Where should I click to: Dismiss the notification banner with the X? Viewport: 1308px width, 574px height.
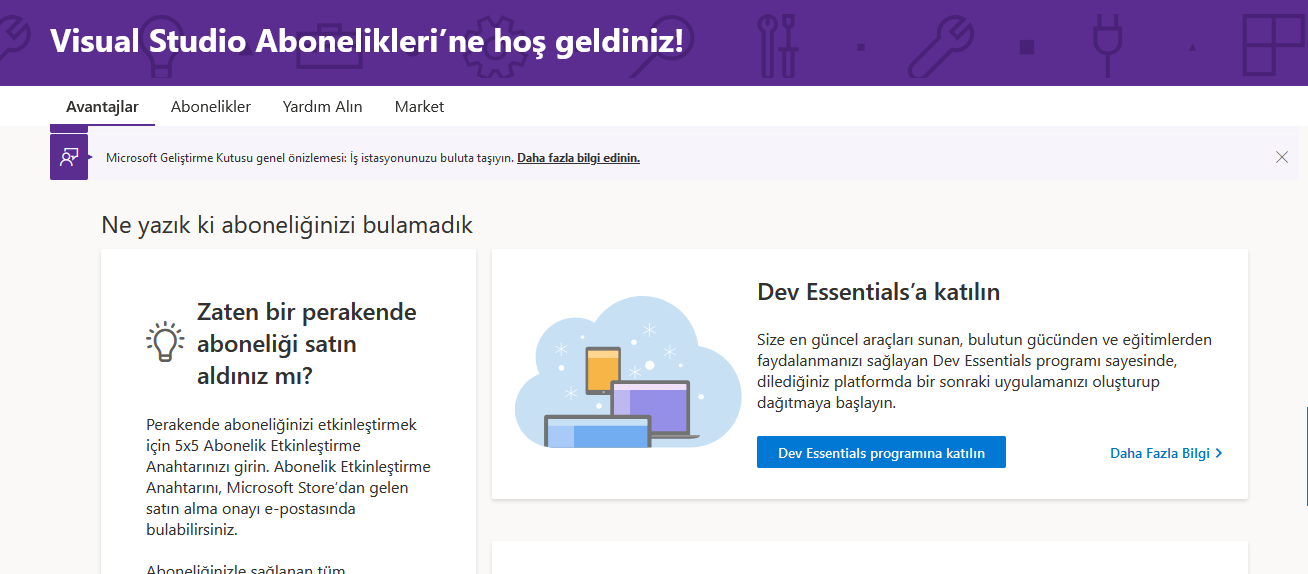[1282, 157]
